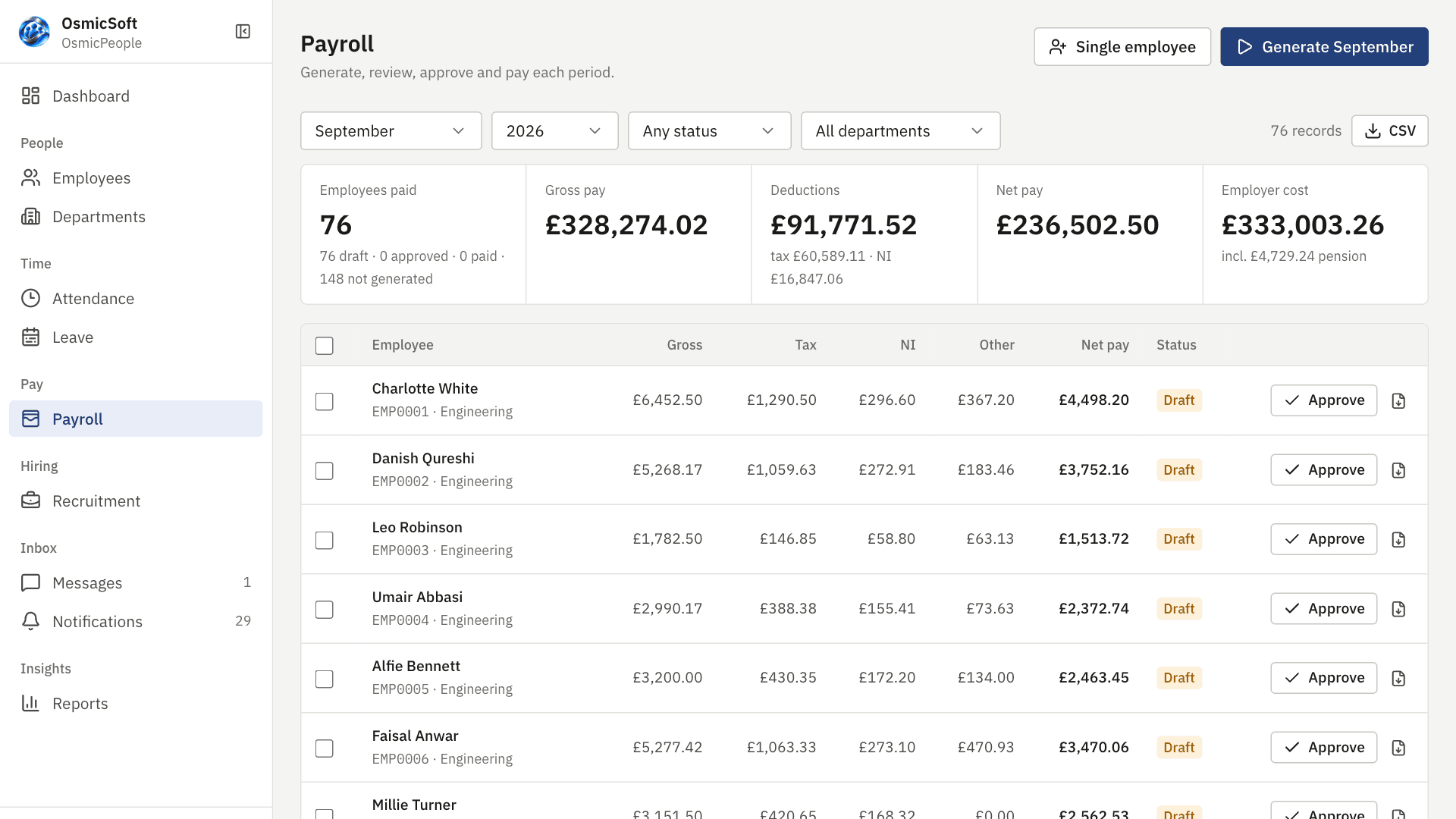Click the Employer cost £333,003.26 figure

1303,225
